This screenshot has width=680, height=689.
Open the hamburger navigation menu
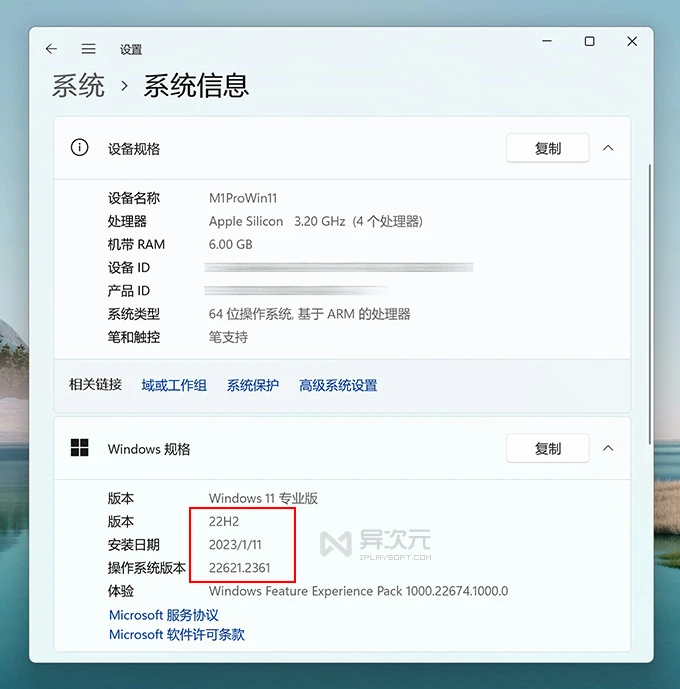[x=88, y=48]
